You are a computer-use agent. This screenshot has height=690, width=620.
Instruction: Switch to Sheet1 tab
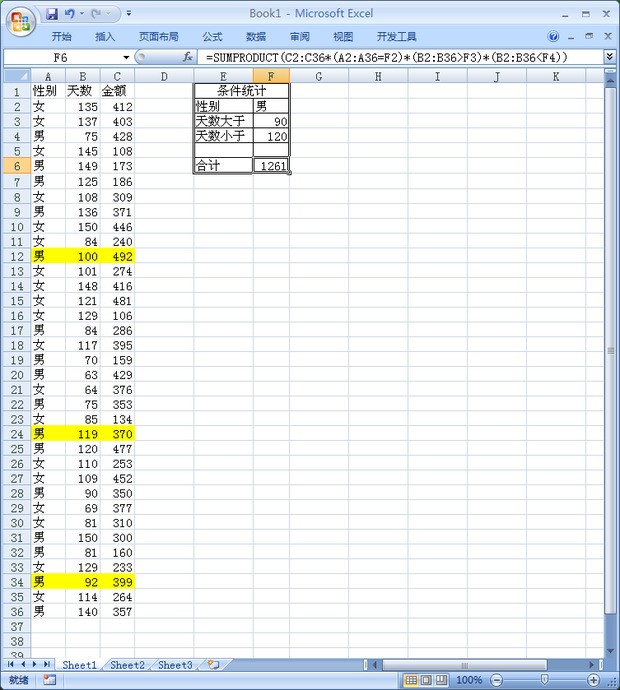[79, 664]
